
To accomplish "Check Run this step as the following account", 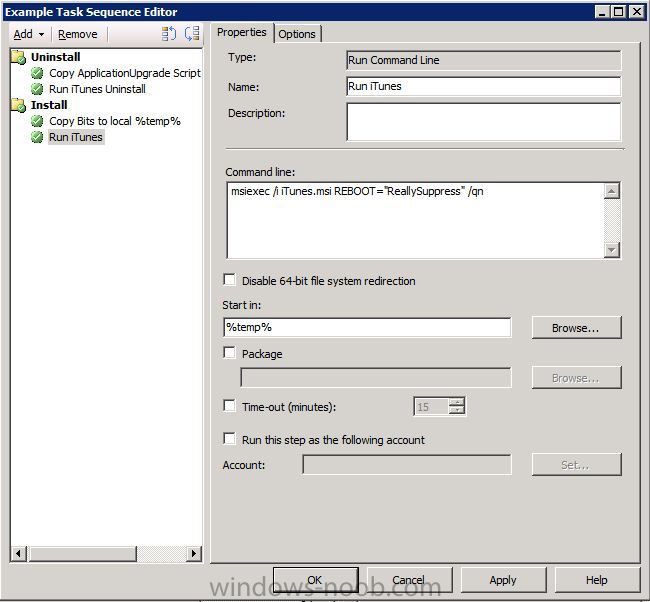I will click(x=229, y=439).
